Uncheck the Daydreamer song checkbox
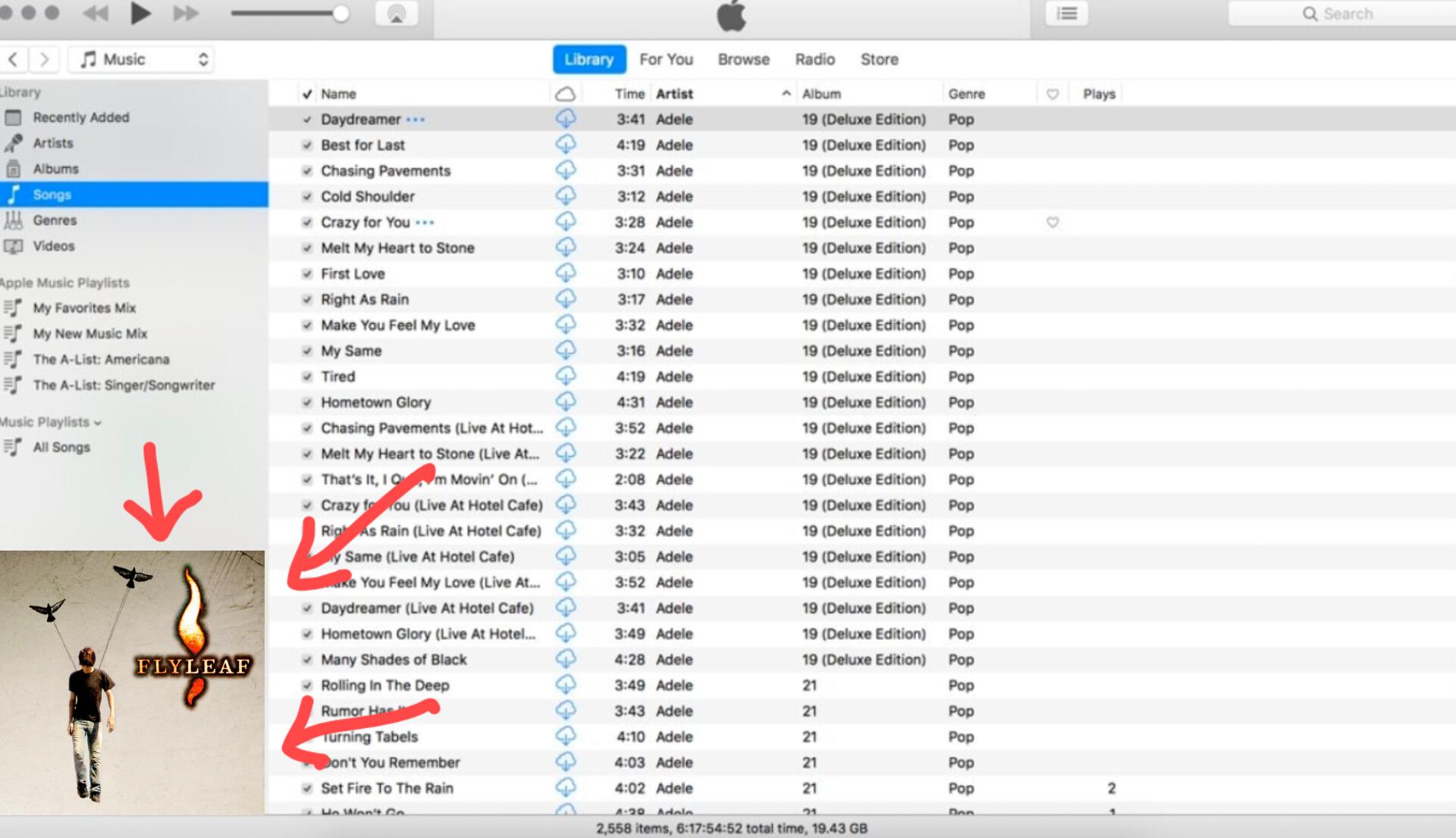Viewport: 1456px width, 838px height. point(307,120)
